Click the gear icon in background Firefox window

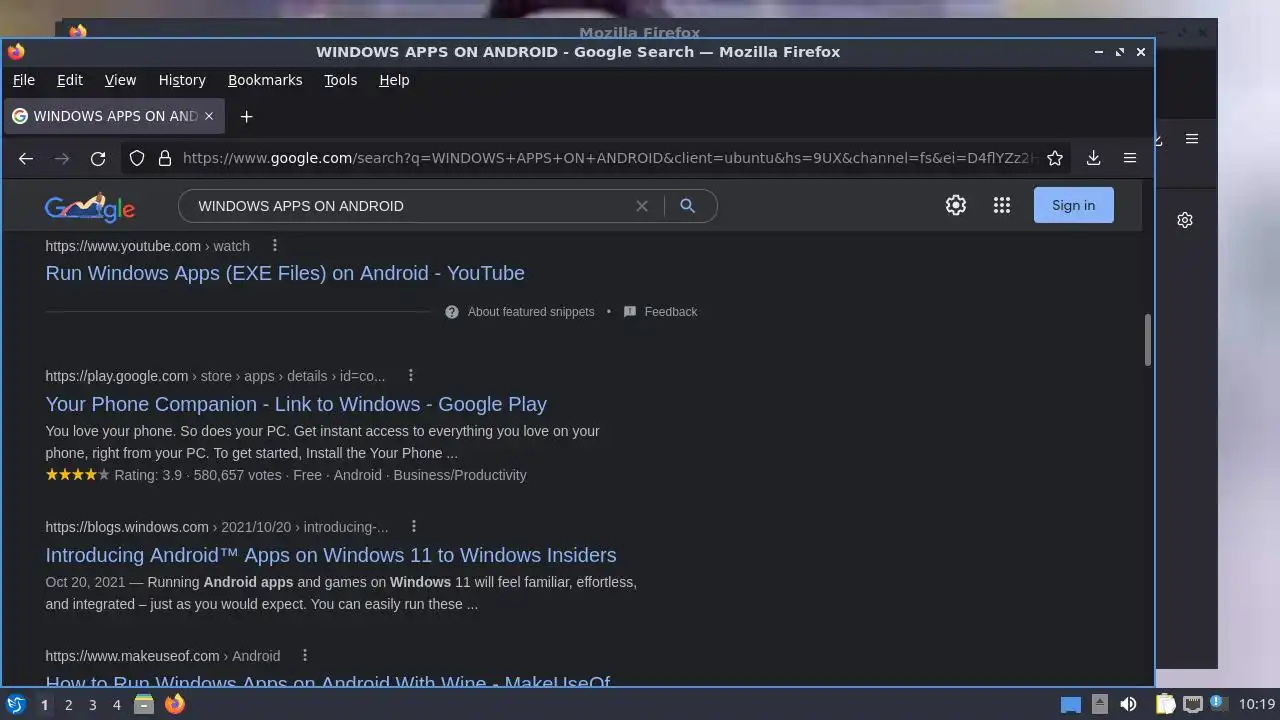click(x=1185, y=220)
